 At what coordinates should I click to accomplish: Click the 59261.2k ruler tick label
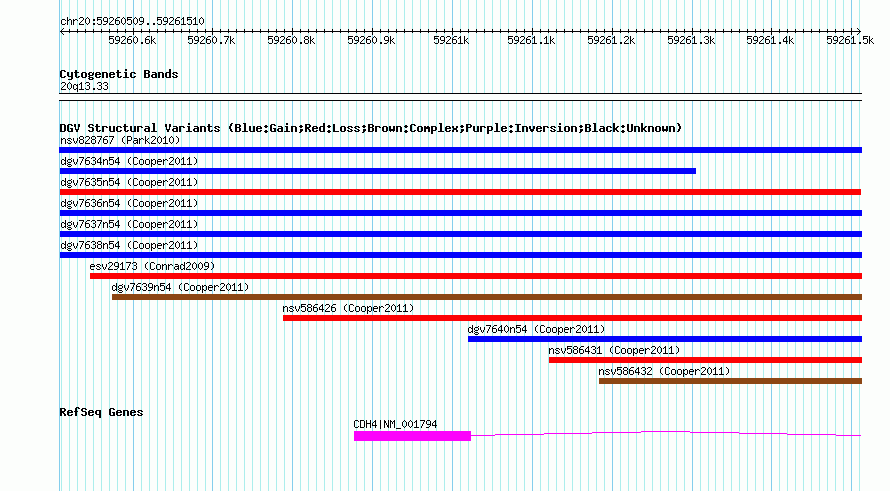611,41
